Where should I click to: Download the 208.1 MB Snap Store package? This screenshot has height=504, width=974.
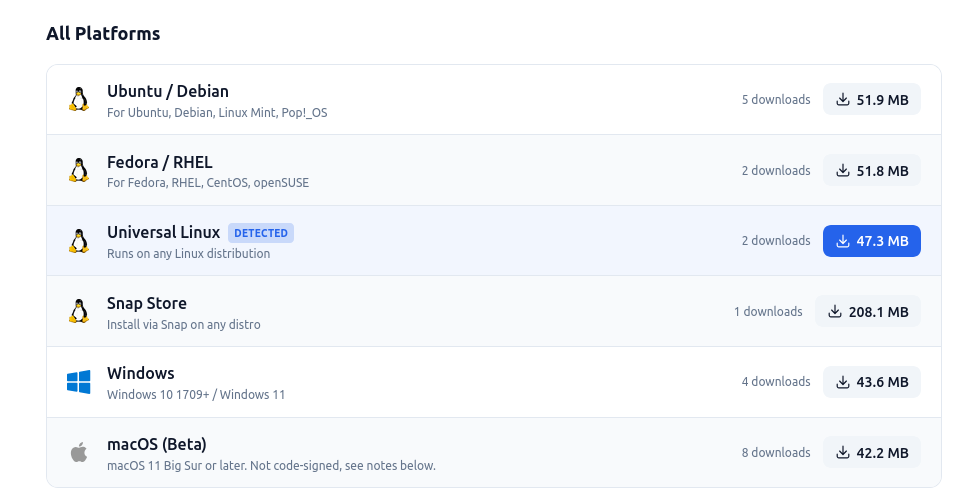867,311
